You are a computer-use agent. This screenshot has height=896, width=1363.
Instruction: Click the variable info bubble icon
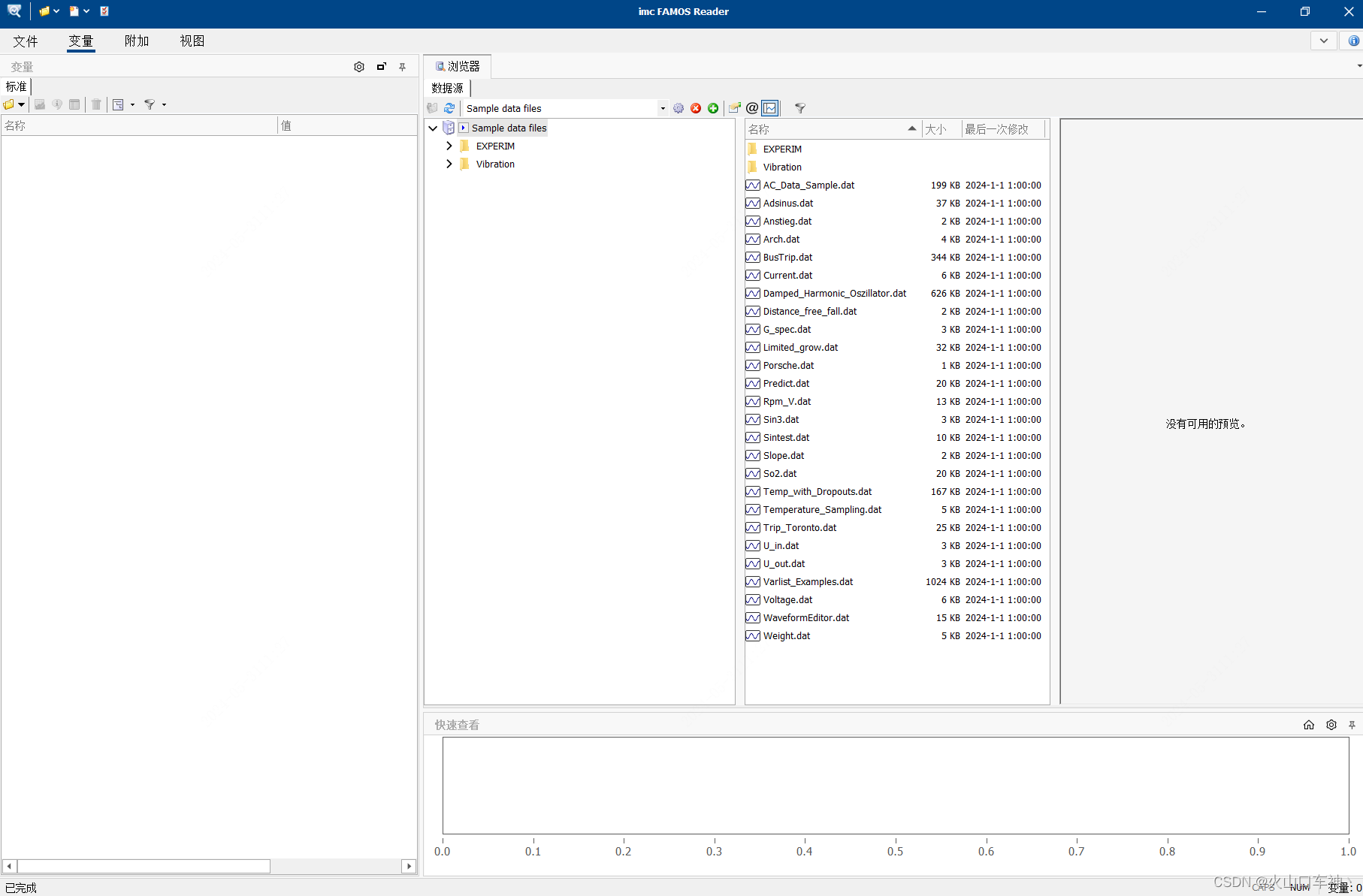57,104
